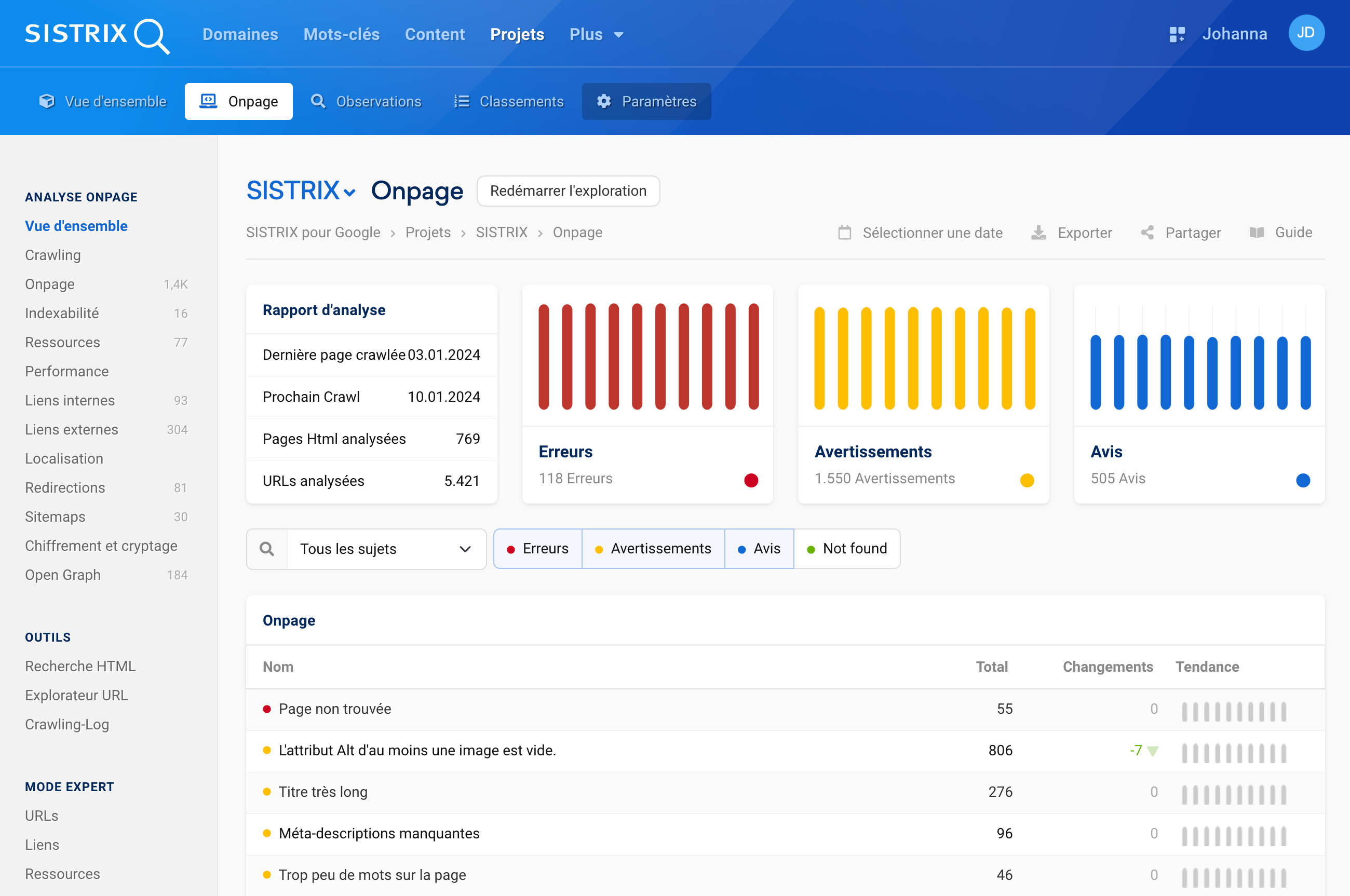Click trend sparkline for Page non trouvée
The width and height of the screenshot is (1350, 896).
[1234, 711]
